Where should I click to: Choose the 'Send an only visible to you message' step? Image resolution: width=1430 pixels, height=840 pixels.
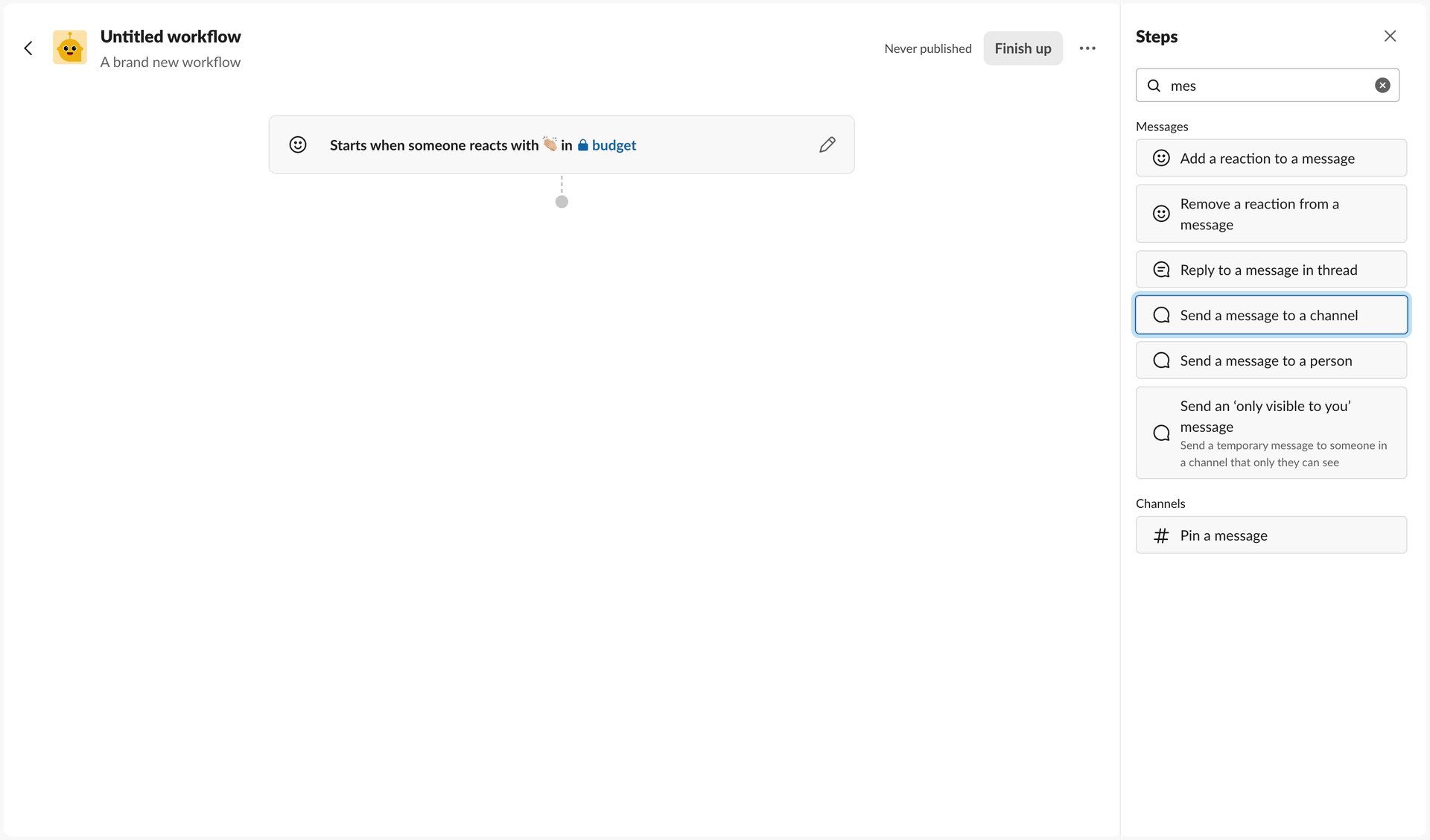[1271, 433]
